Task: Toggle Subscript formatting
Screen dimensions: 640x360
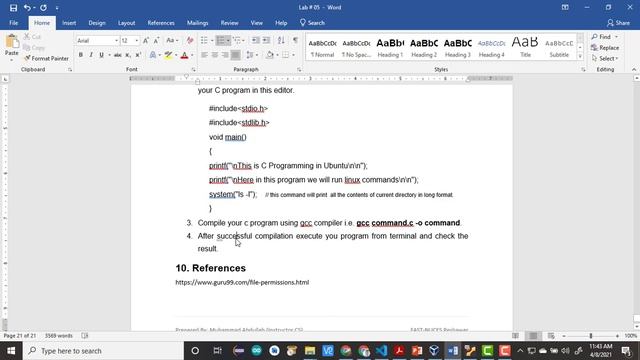Action: (128, 55)
